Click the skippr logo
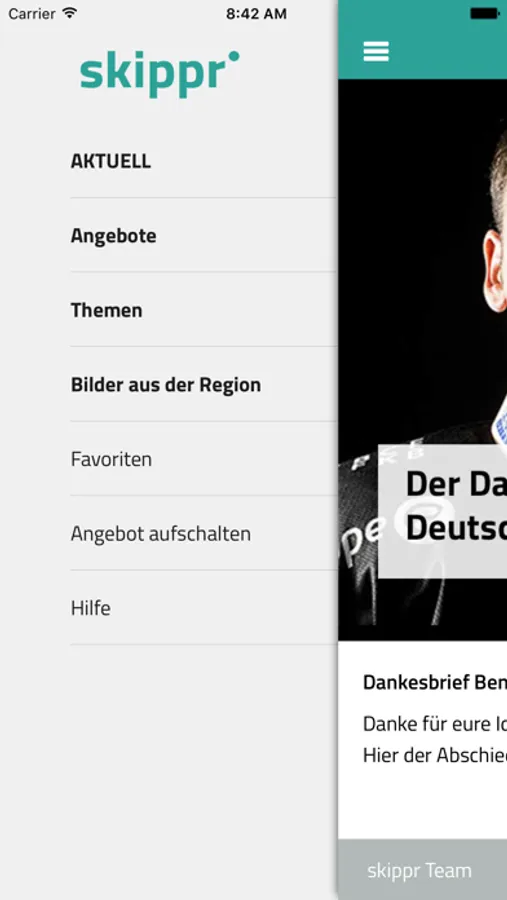Screen dimensions: 507x900 tap(160, 74)
